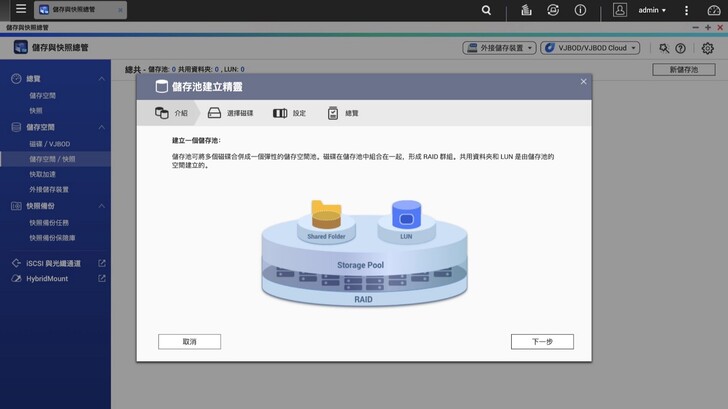Open the main hamburger menu

click(21, 9)
